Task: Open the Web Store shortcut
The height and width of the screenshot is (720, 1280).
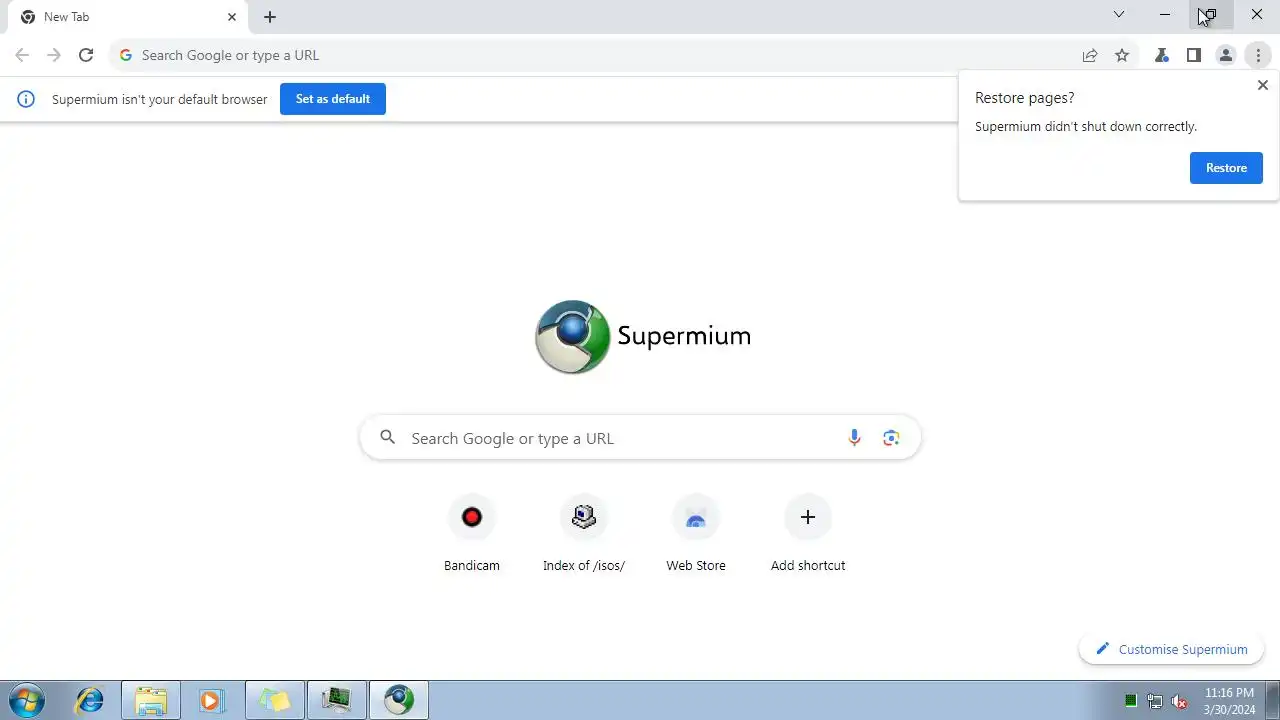Action: [x=696, y=534]
